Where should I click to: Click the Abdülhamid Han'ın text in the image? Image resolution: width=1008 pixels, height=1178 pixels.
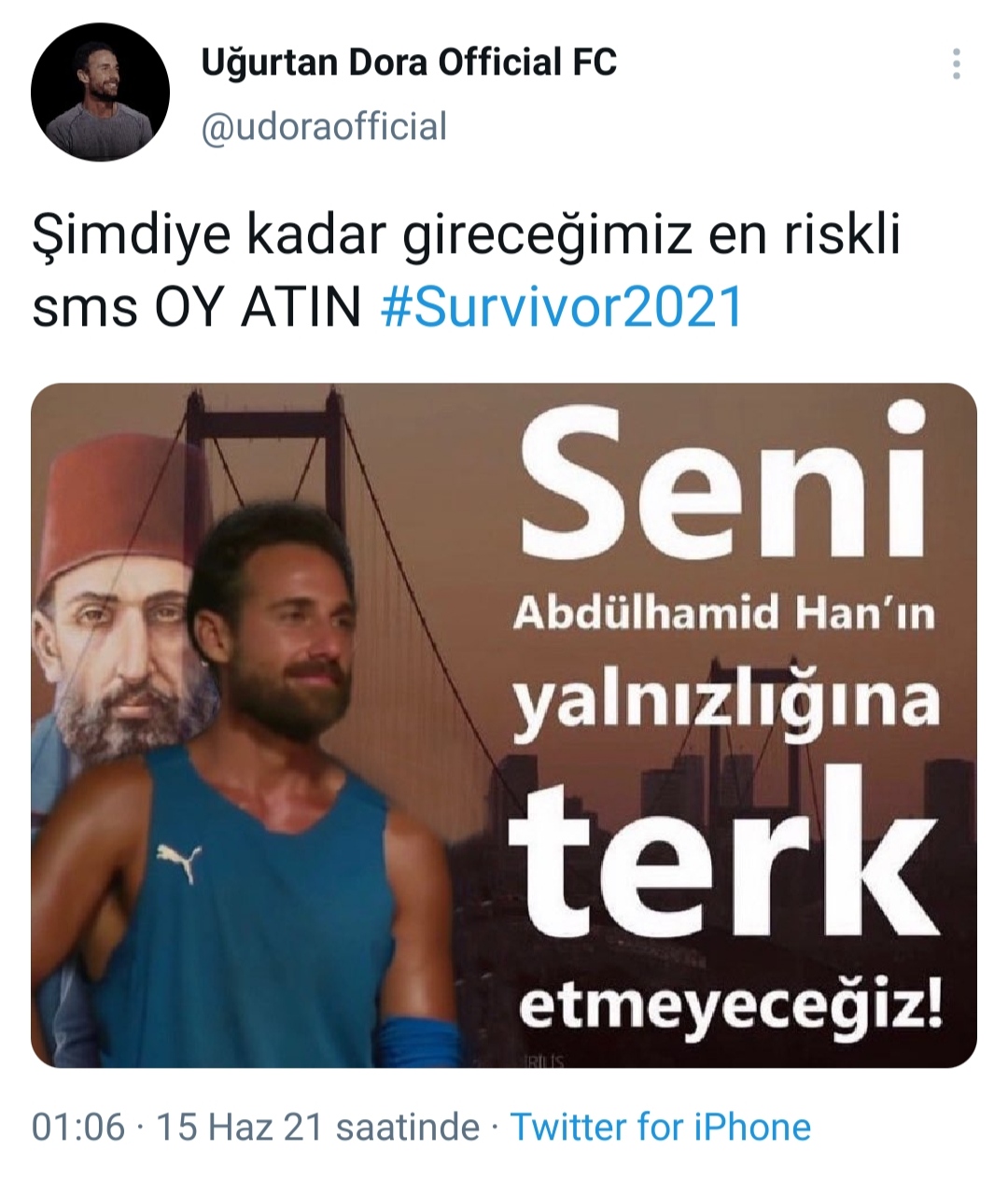tap(723, 613)
